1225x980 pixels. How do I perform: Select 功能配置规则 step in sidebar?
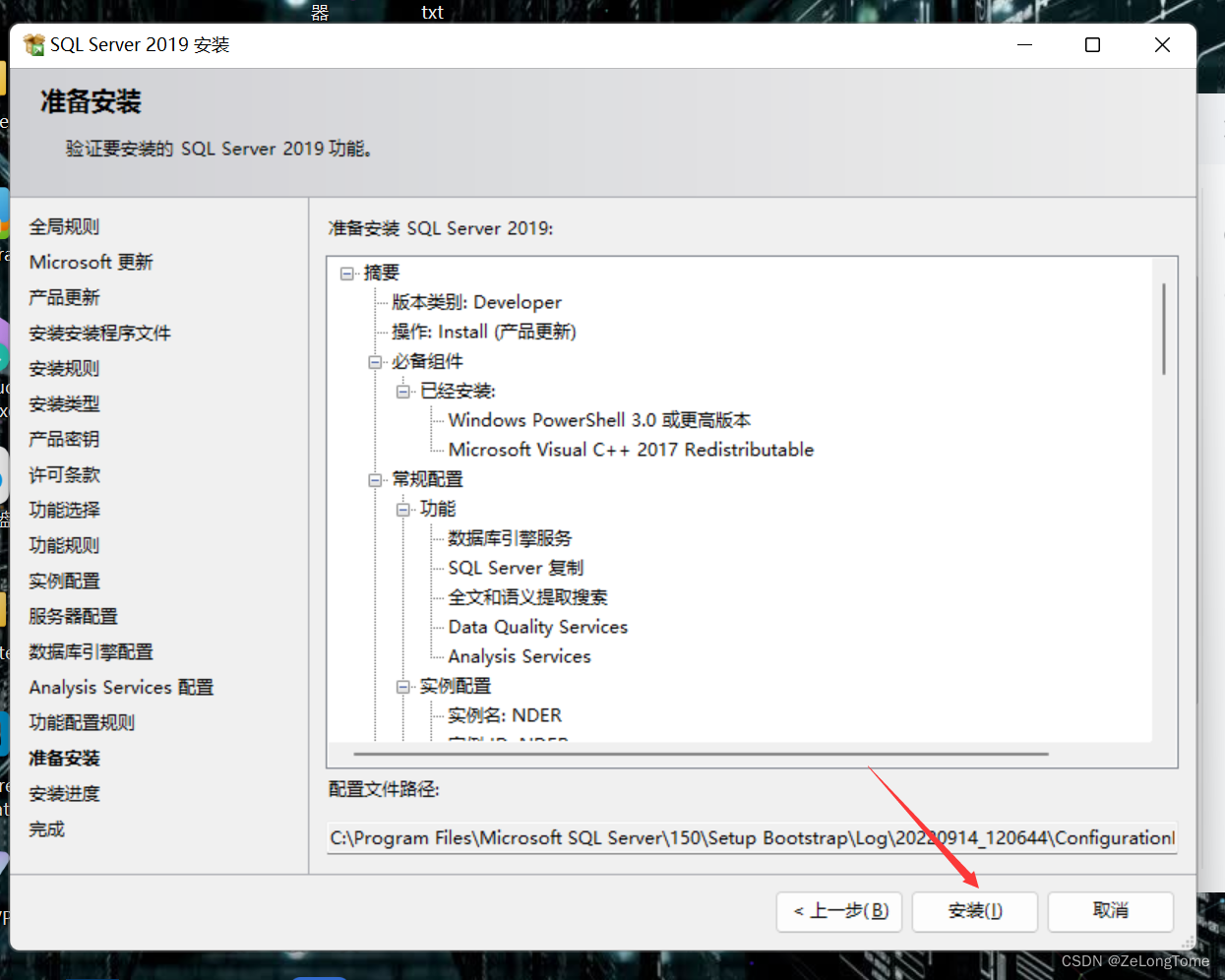82,722
